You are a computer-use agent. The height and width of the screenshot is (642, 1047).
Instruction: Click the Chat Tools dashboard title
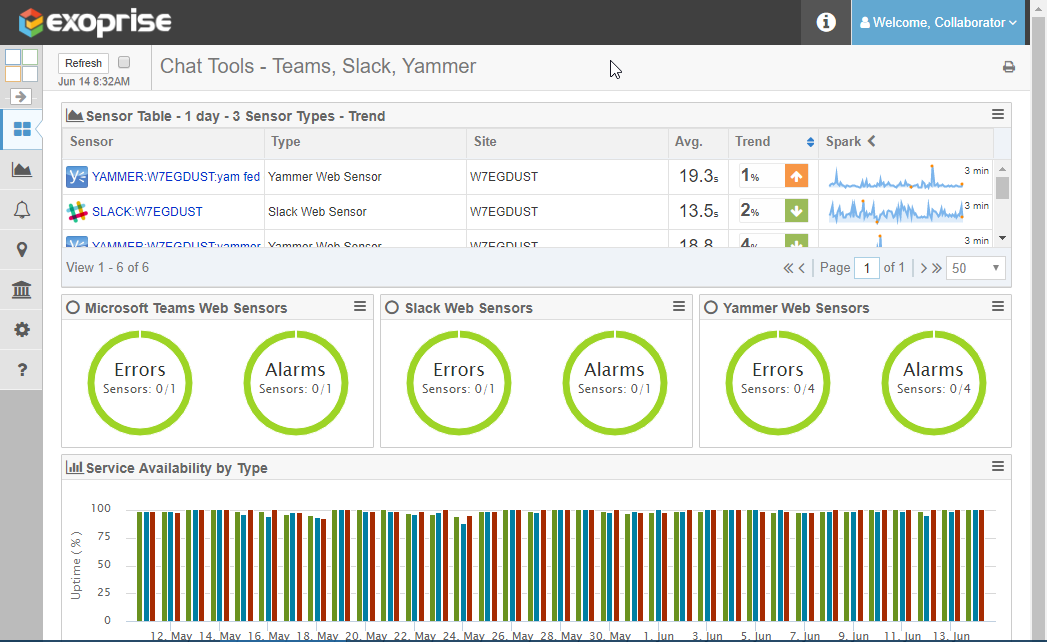(x=318, y=66)
